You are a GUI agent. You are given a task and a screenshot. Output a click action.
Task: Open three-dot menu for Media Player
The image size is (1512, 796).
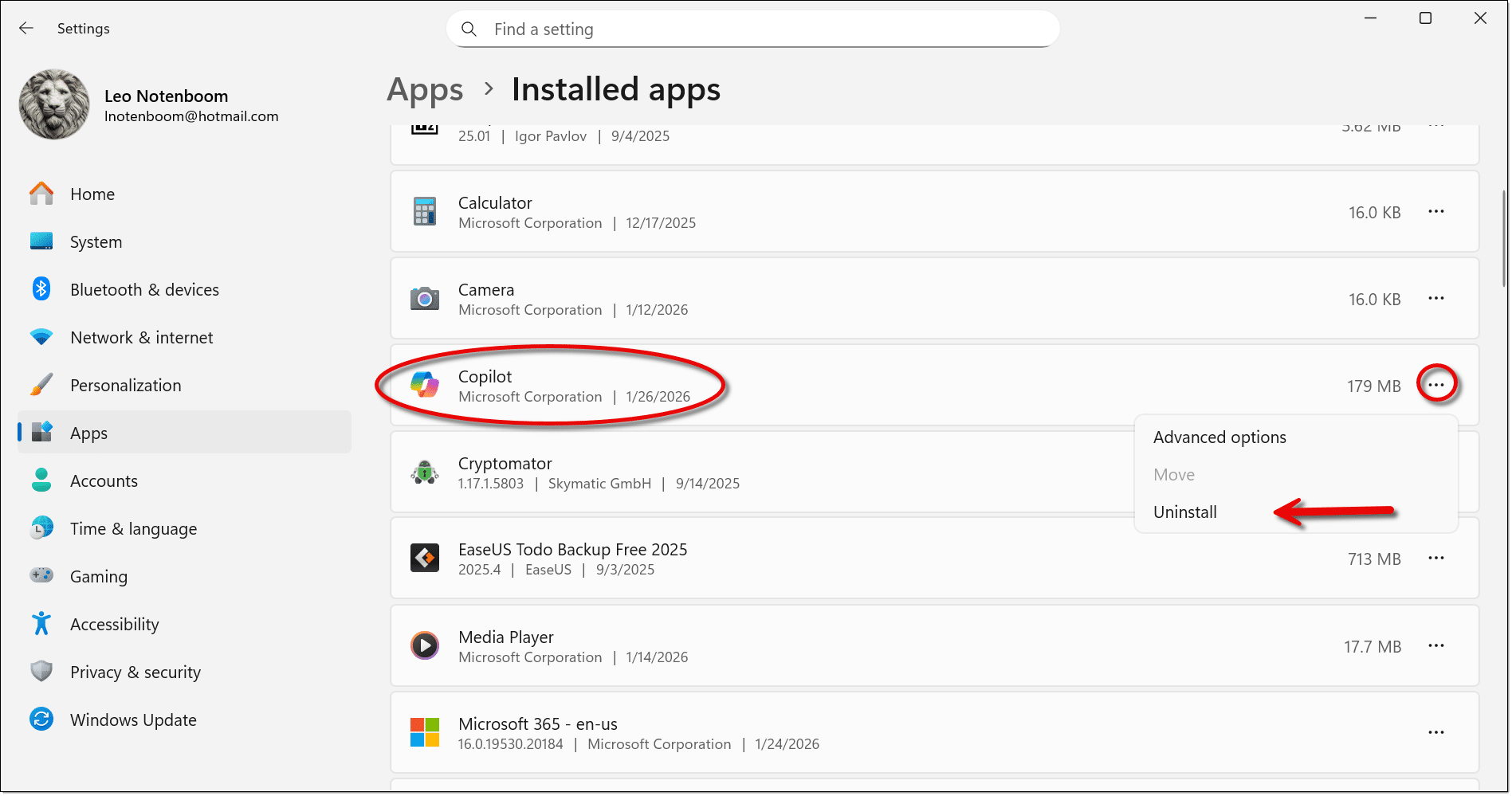[1435, 646]
